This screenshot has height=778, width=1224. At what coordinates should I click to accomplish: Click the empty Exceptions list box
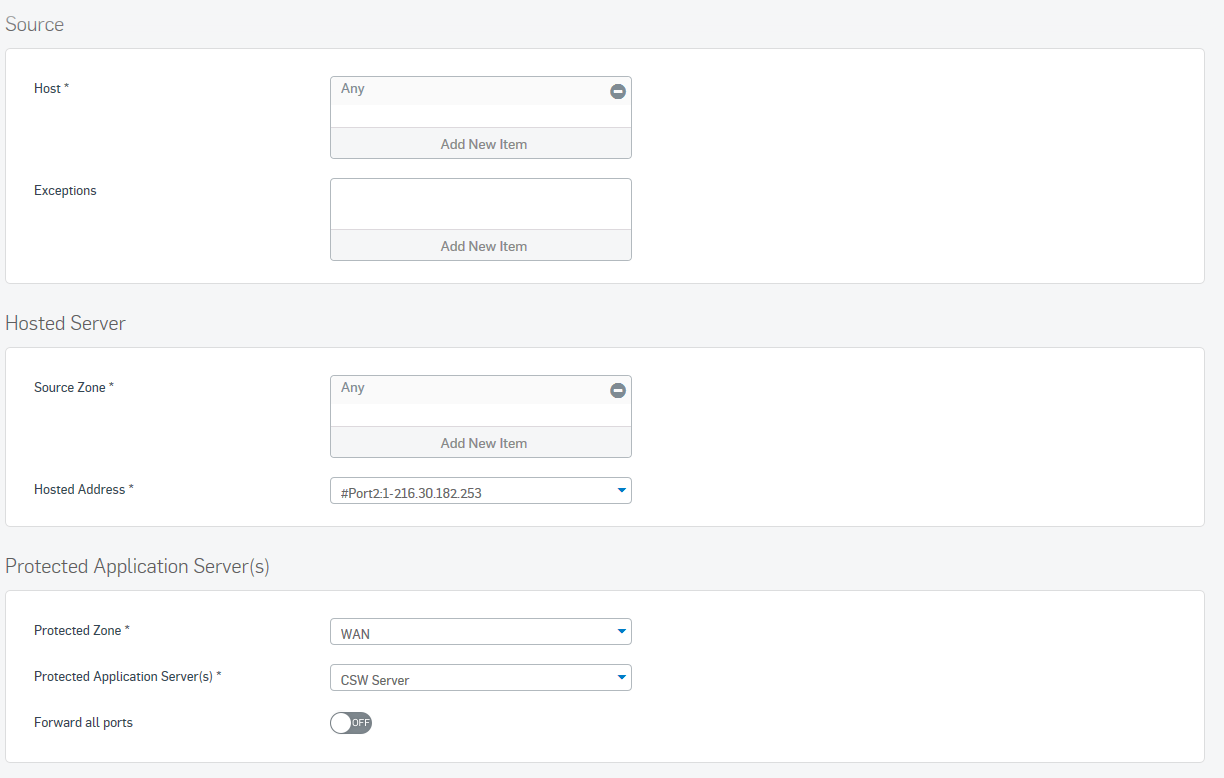(481, 204)
